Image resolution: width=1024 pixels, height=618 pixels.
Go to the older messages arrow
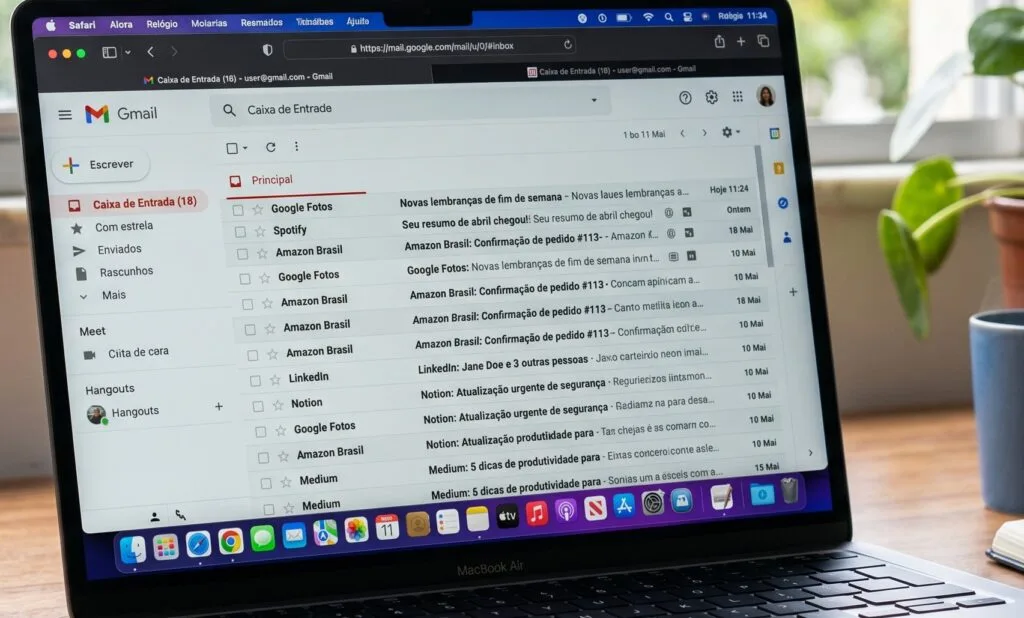[704, 133]
